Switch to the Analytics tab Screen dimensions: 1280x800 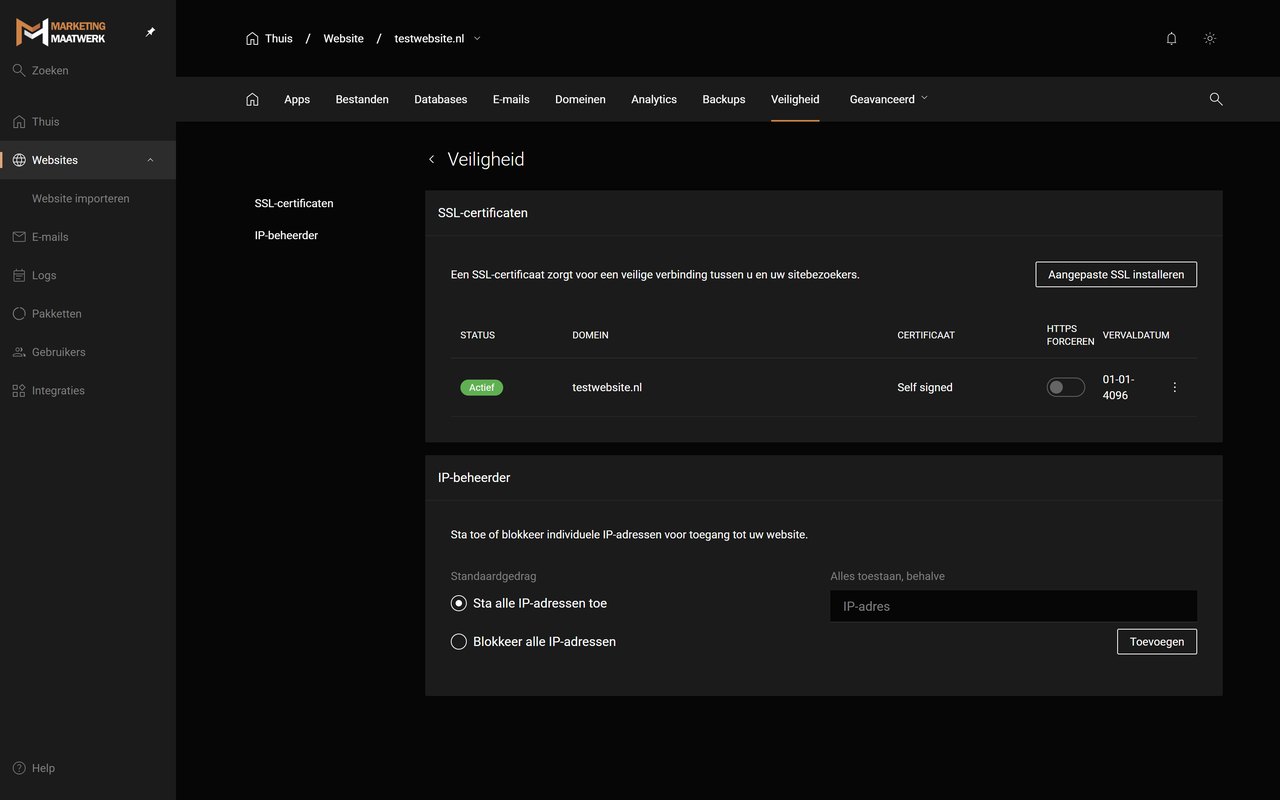click(x=654, y=99)
